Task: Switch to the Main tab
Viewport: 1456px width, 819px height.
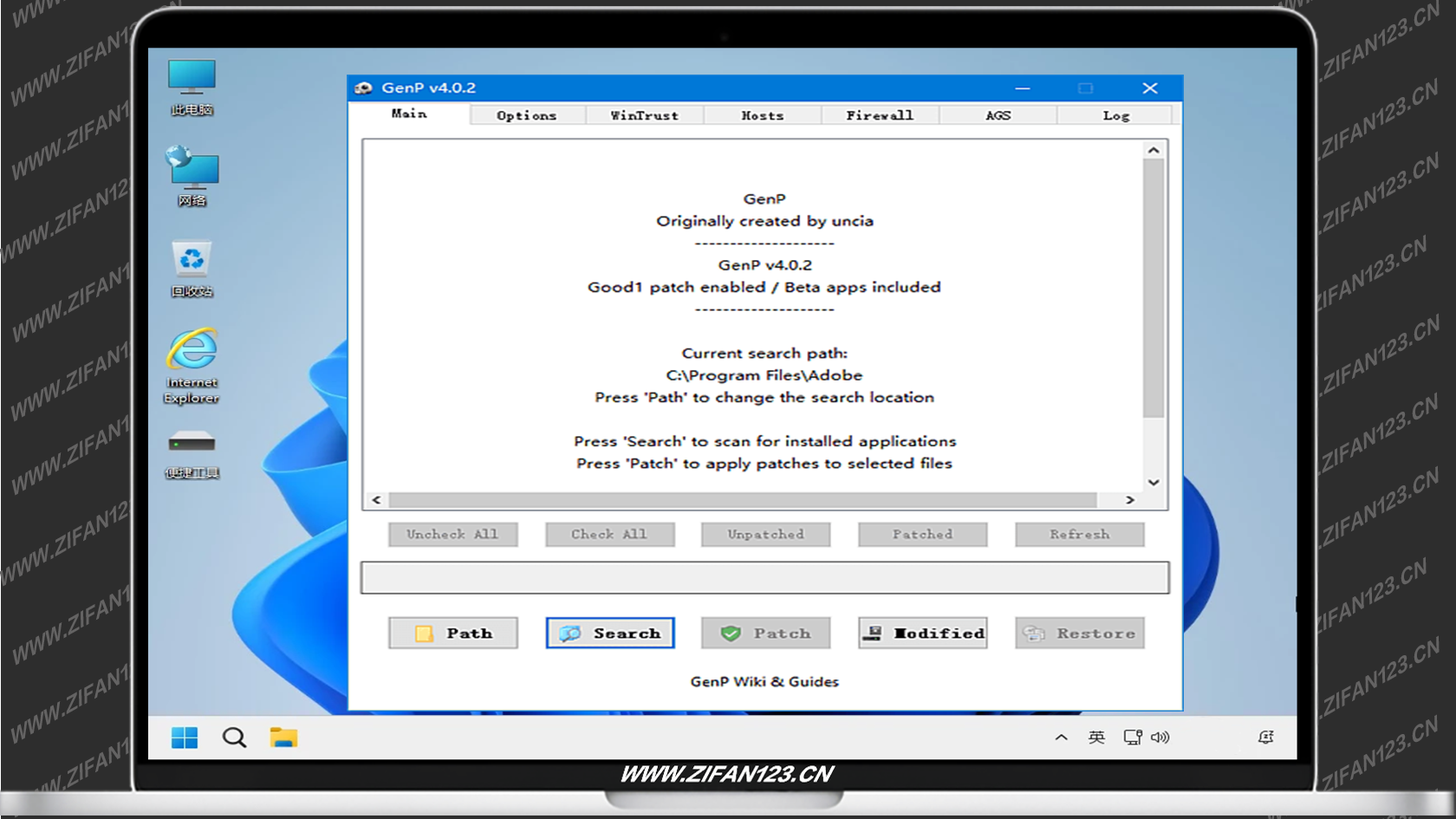Action: coord(409,114)
